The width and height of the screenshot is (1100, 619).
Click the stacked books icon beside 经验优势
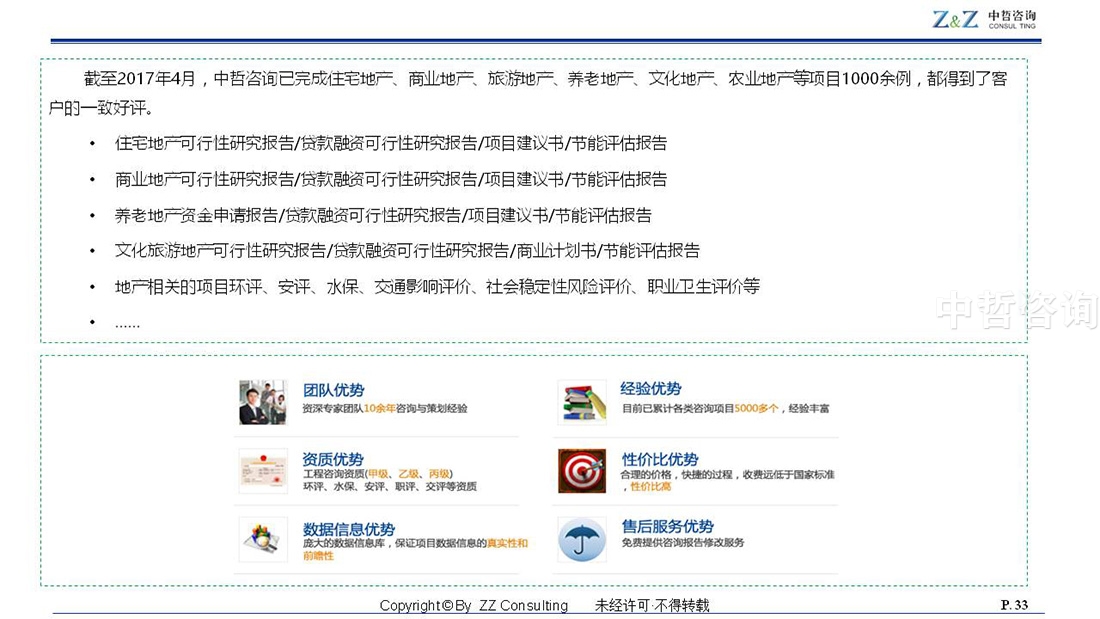(582, 401)
